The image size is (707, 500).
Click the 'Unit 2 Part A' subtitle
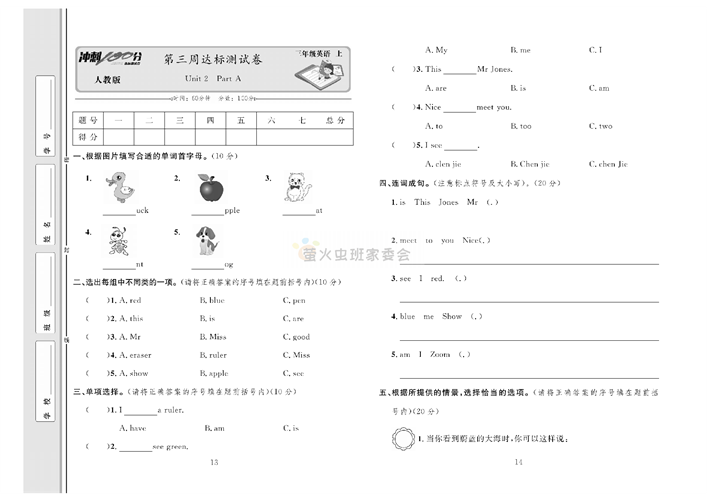(x=213, y=78)
